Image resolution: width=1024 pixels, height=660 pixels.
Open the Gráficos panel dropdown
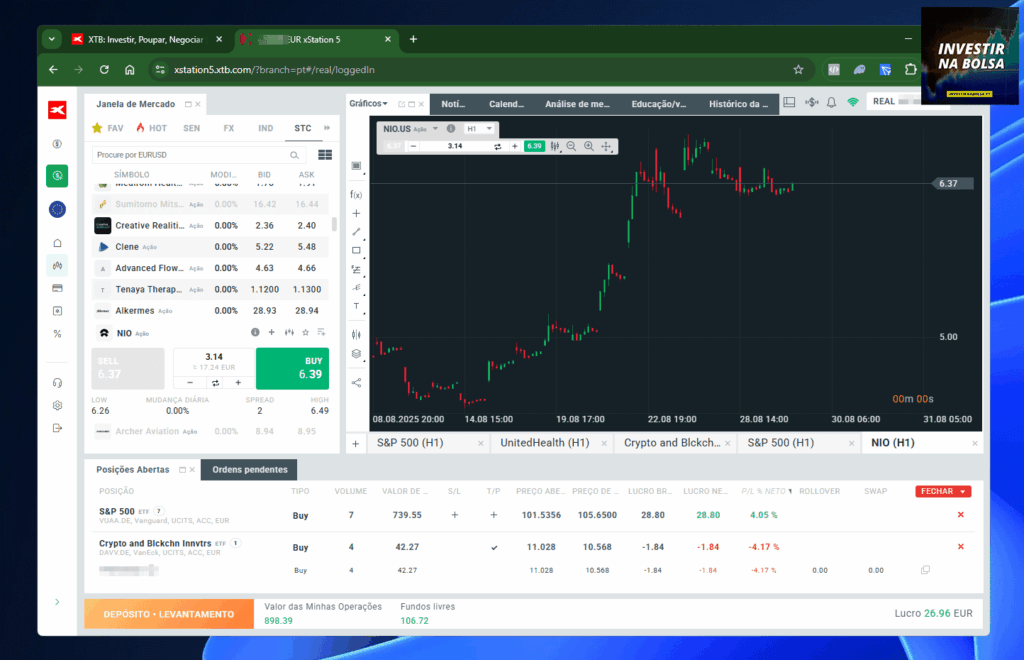pyautogui.click(x=368, y=104)
